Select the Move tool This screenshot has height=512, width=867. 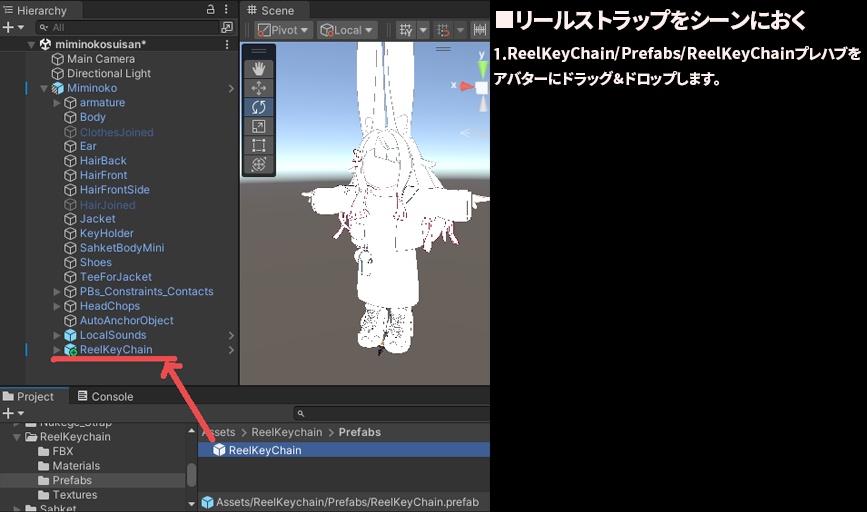pyautogui.click(x=259, y=88)
